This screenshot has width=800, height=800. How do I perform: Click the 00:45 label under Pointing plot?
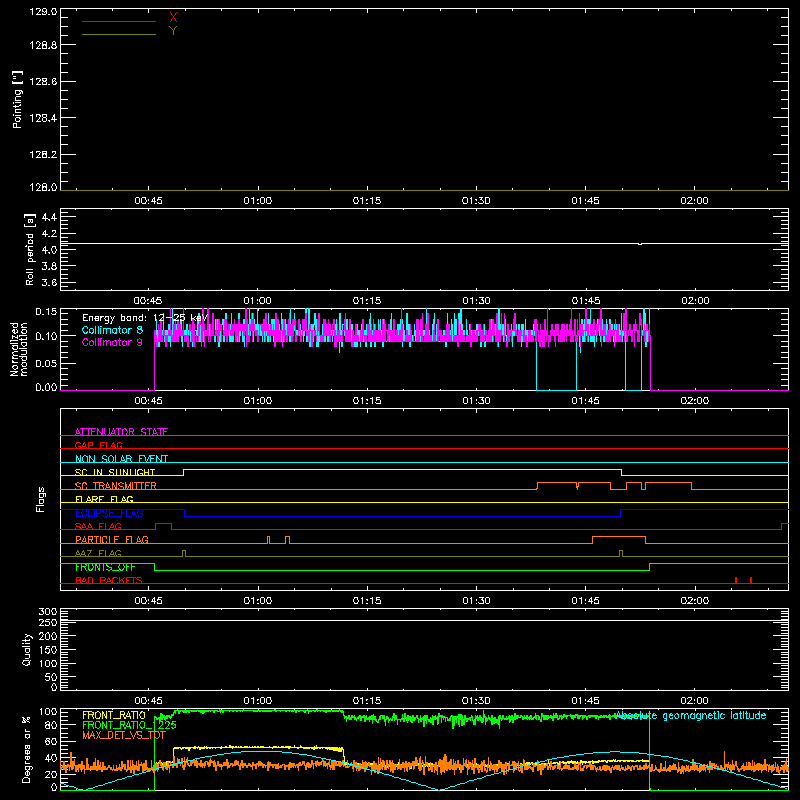(148, 201)
